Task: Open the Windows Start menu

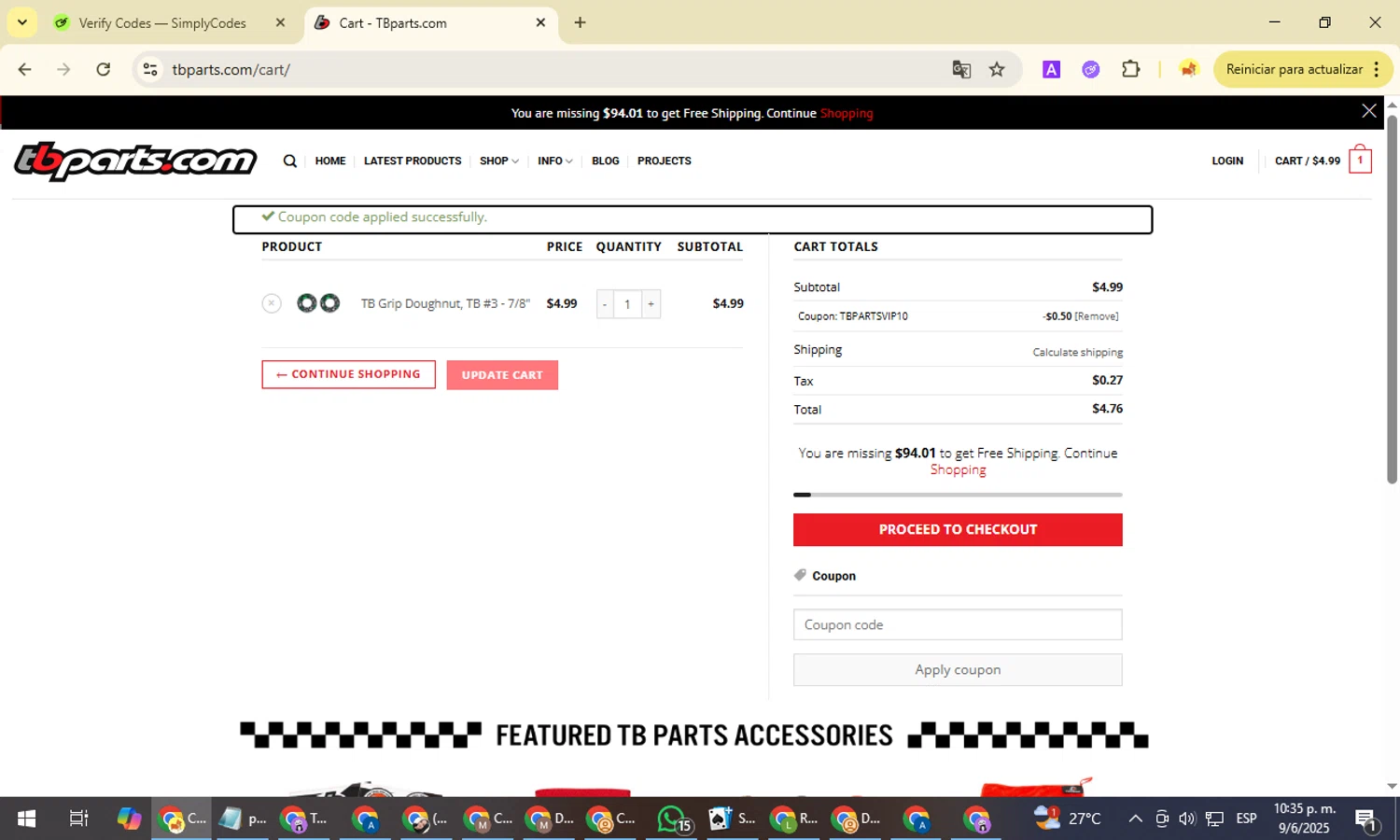Action: click(x=26, y=819)
